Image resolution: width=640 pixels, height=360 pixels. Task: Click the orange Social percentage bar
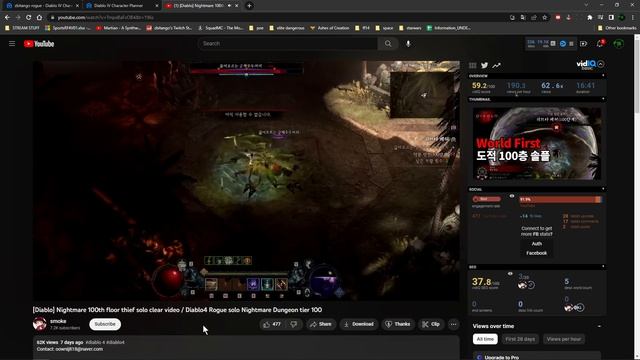tap(560, 199)
